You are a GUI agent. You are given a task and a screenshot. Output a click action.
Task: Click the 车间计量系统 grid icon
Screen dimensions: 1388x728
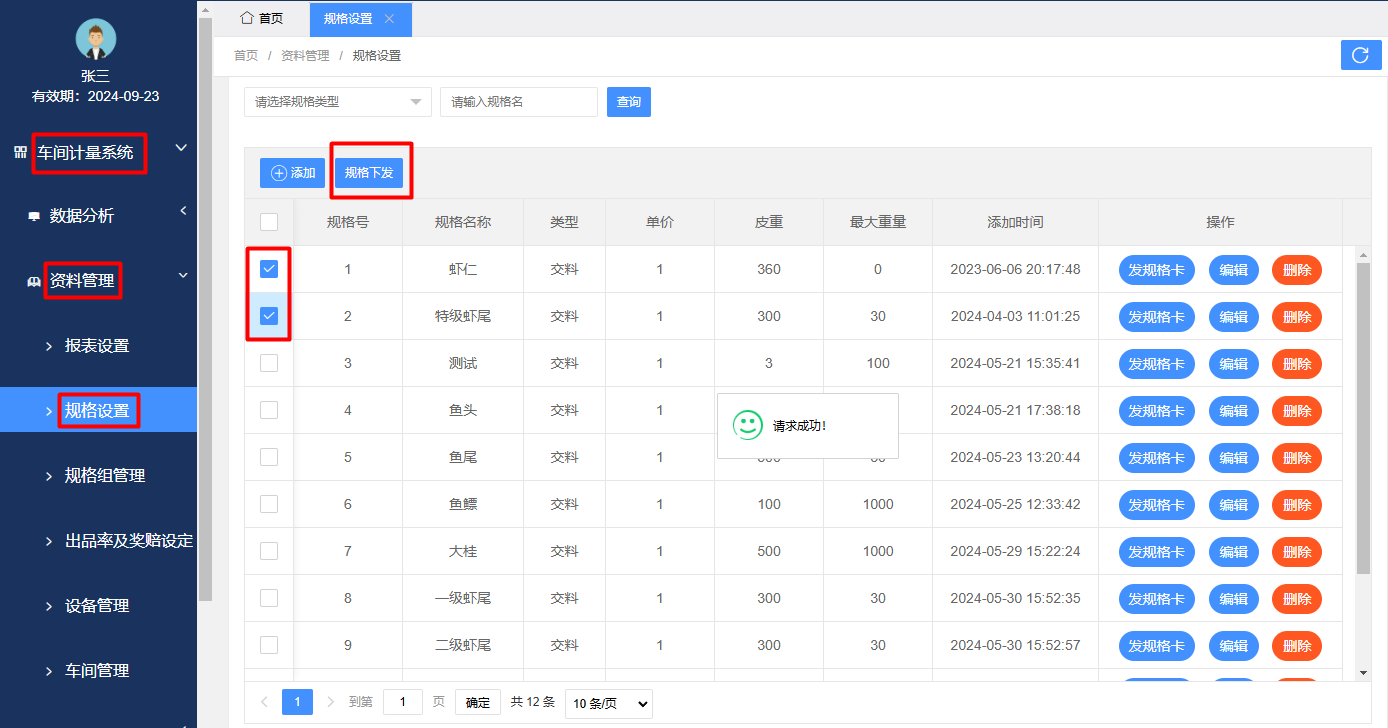tap(21, 152)
